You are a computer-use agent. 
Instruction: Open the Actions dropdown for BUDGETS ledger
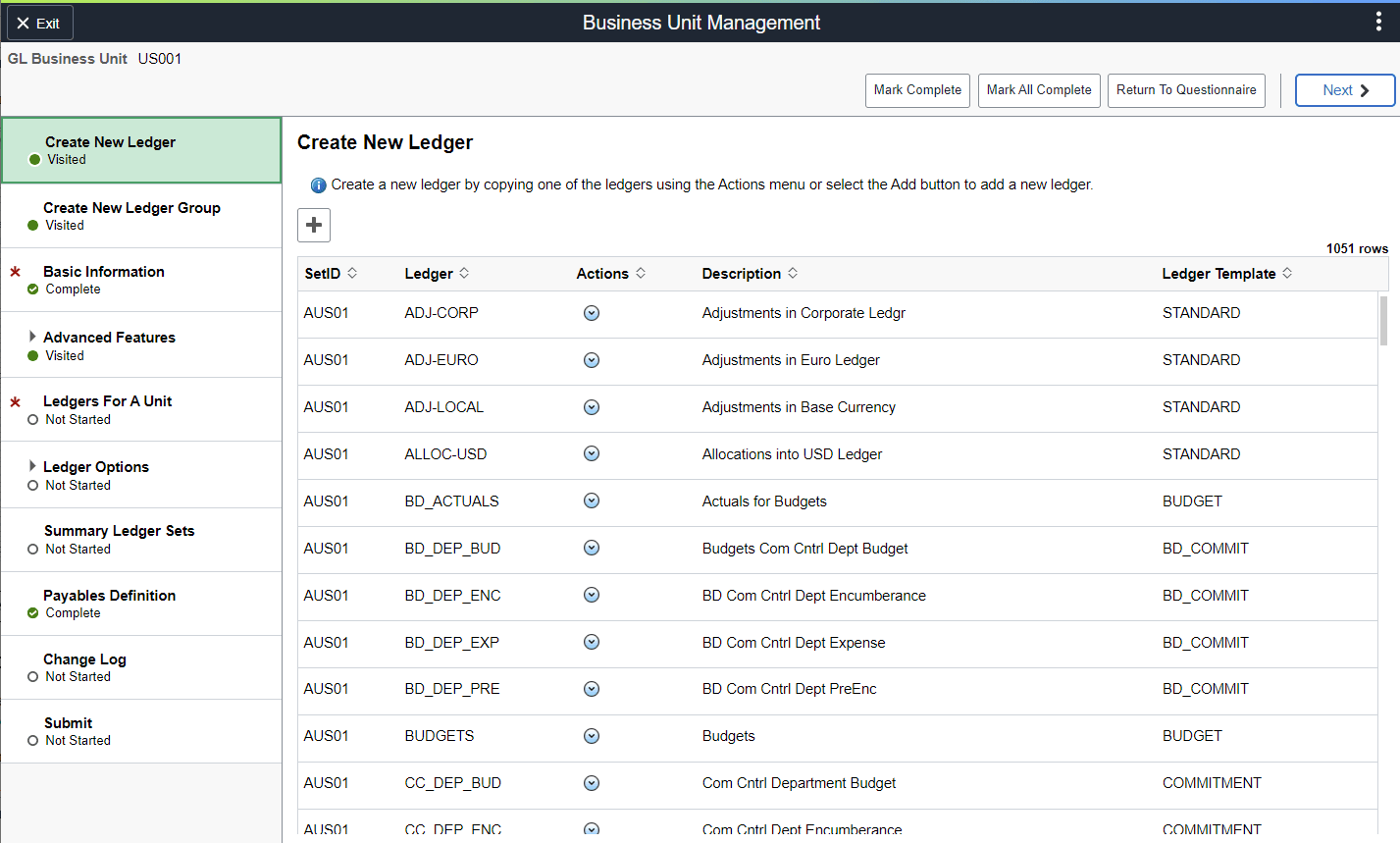click(x=592, y=736)
